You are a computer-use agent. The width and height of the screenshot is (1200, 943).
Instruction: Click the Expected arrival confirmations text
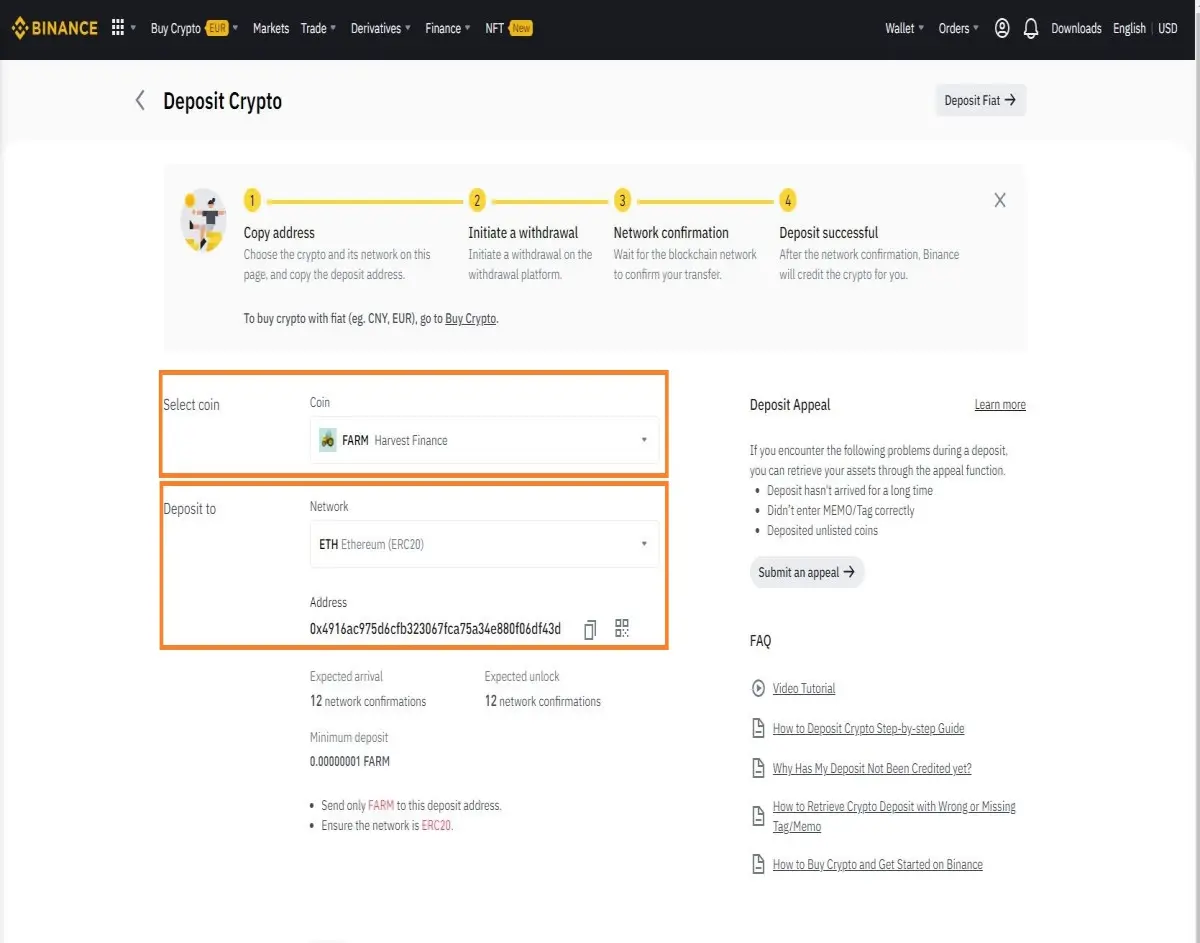coord(368,701)
